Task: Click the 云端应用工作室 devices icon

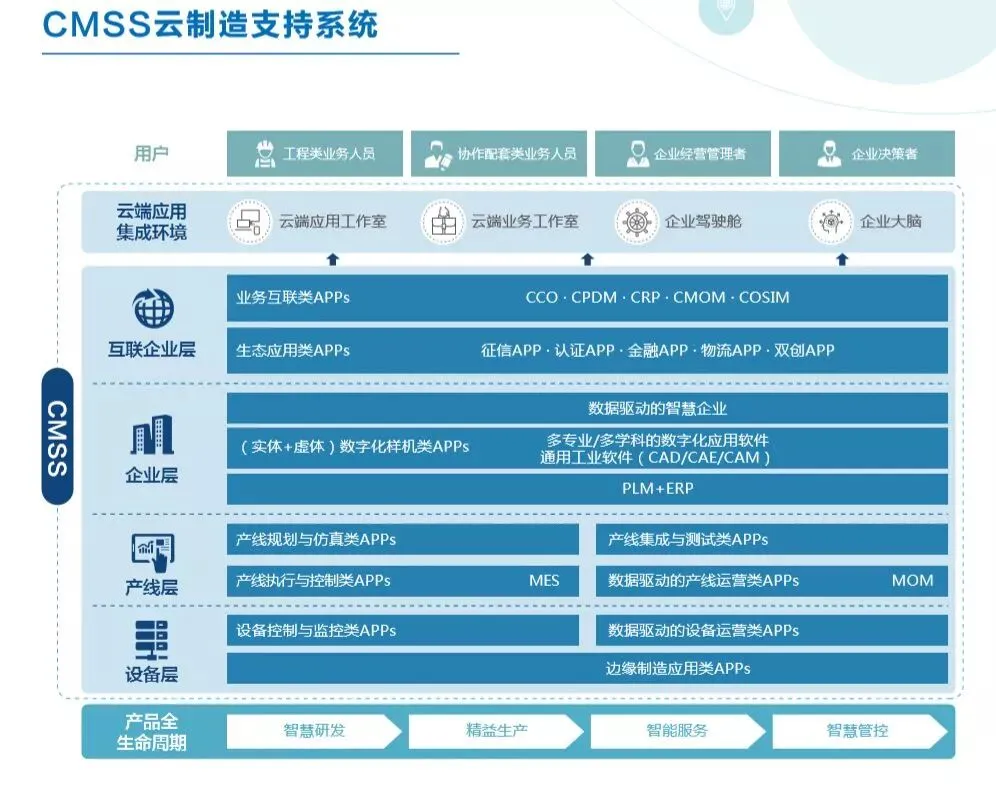Action: click(249, 222)
